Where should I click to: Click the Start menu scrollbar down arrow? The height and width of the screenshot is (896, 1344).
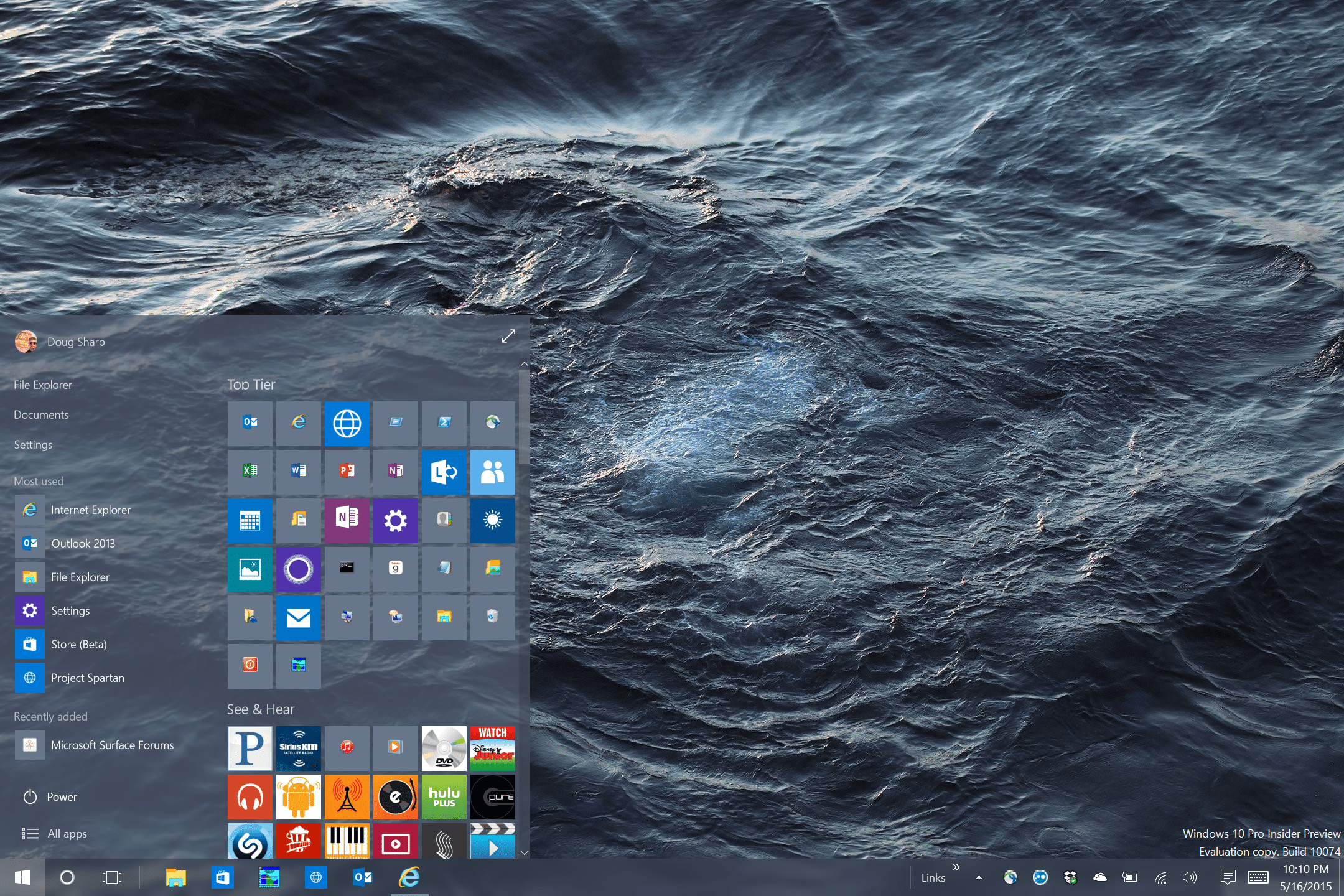point(524,853)
